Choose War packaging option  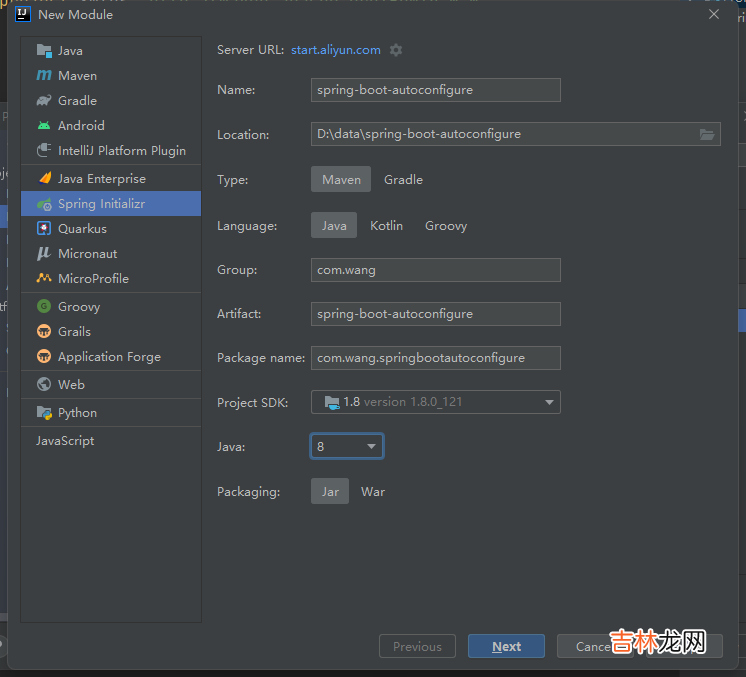click(x=373, y=492)
